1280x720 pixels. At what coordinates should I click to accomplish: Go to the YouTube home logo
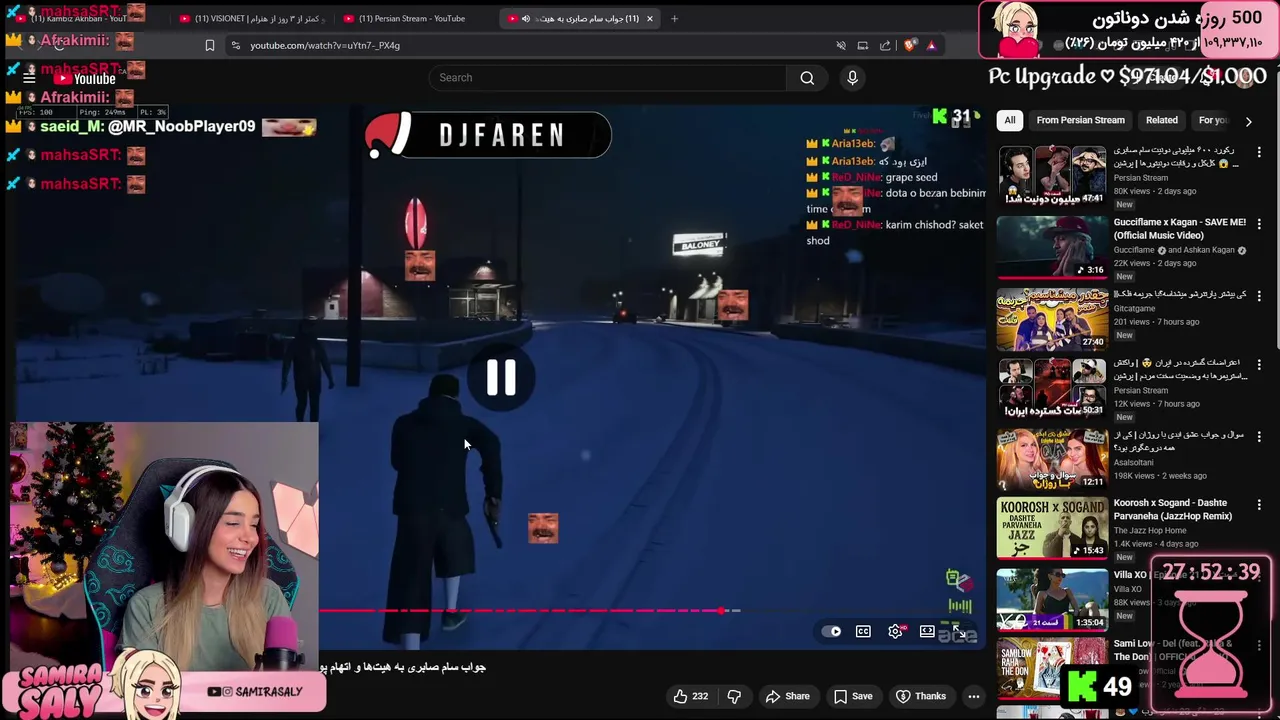click(86, 78)
